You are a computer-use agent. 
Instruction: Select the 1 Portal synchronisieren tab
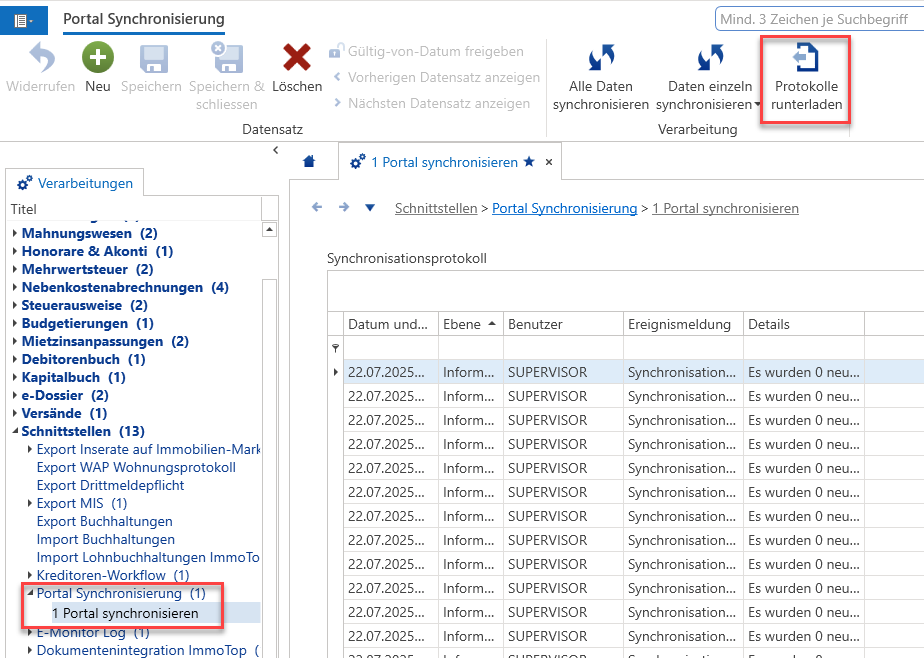pyautogui.click(x=444, y=162)
